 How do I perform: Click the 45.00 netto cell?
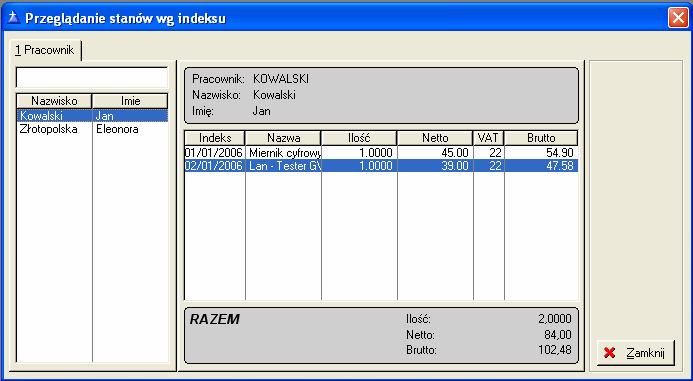coord(455,153)
